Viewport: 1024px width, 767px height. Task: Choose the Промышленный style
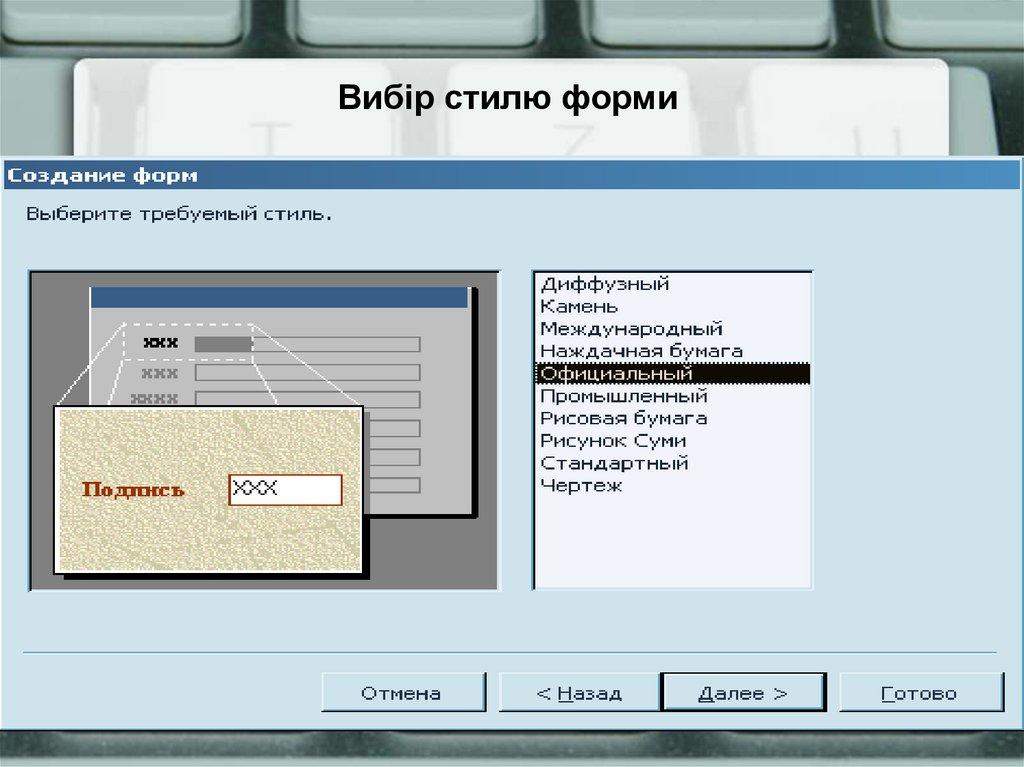pos(622,395)
